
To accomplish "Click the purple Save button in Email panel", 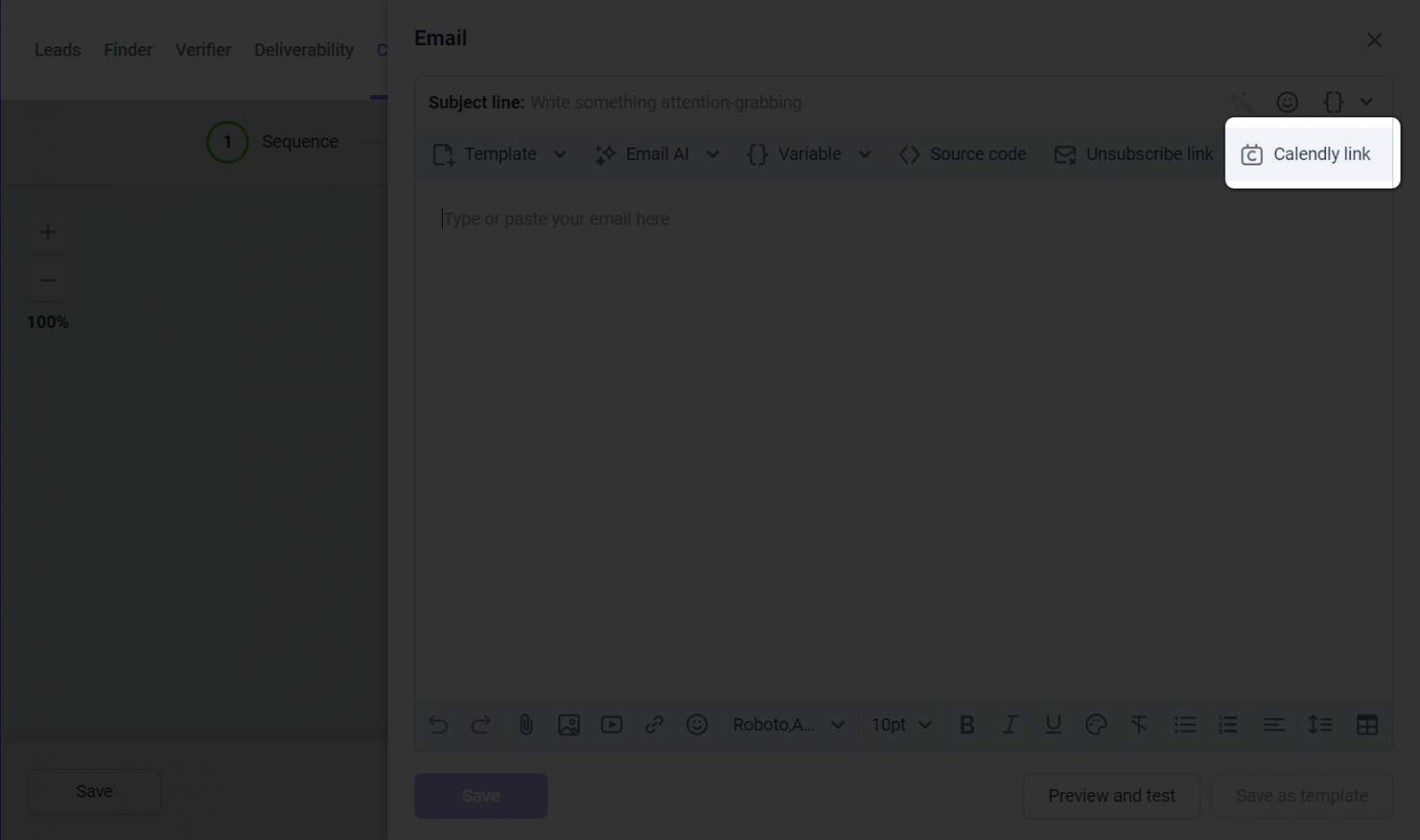I will (x=481, y=796).
